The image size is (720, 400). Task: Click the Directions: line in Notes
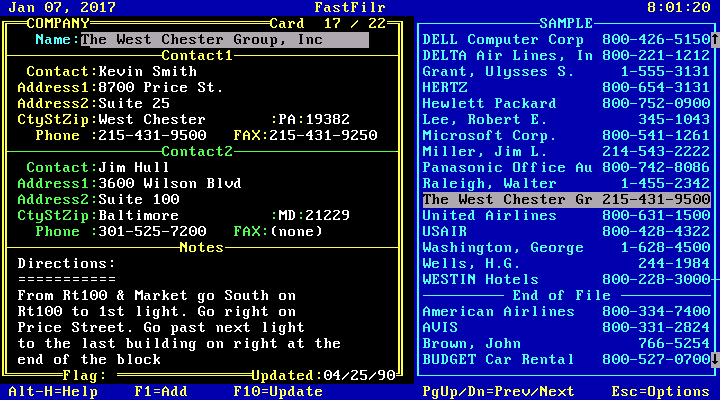coord(67,264)
